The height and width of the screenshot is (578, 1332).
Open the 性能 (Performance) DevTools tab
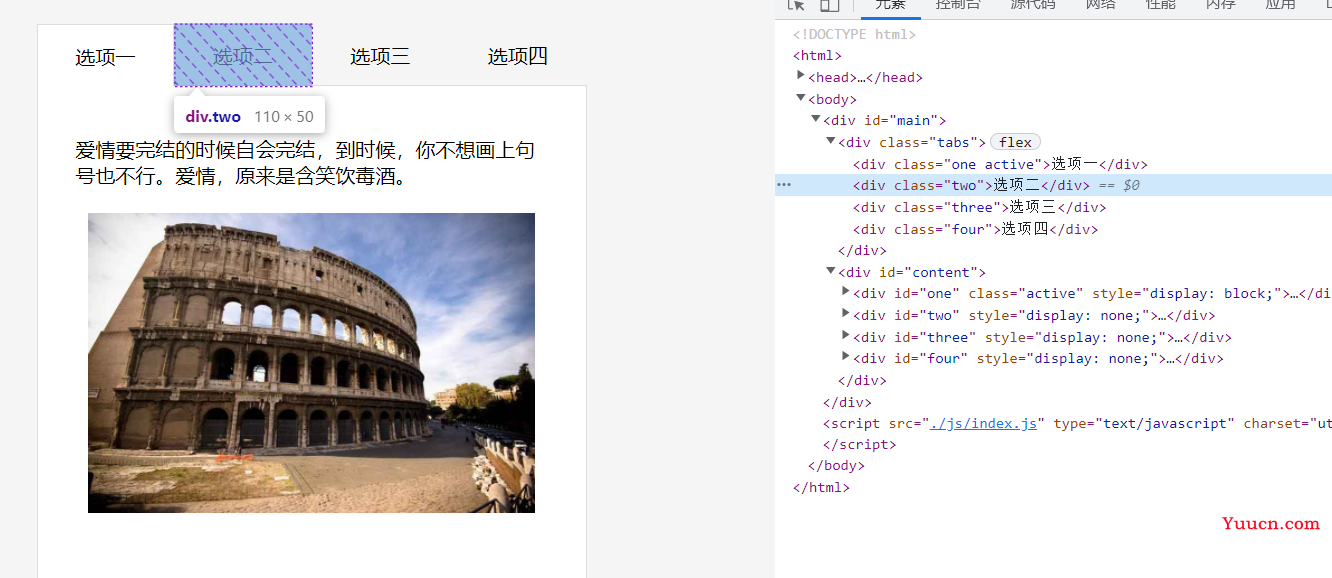tap(1161, 6)
